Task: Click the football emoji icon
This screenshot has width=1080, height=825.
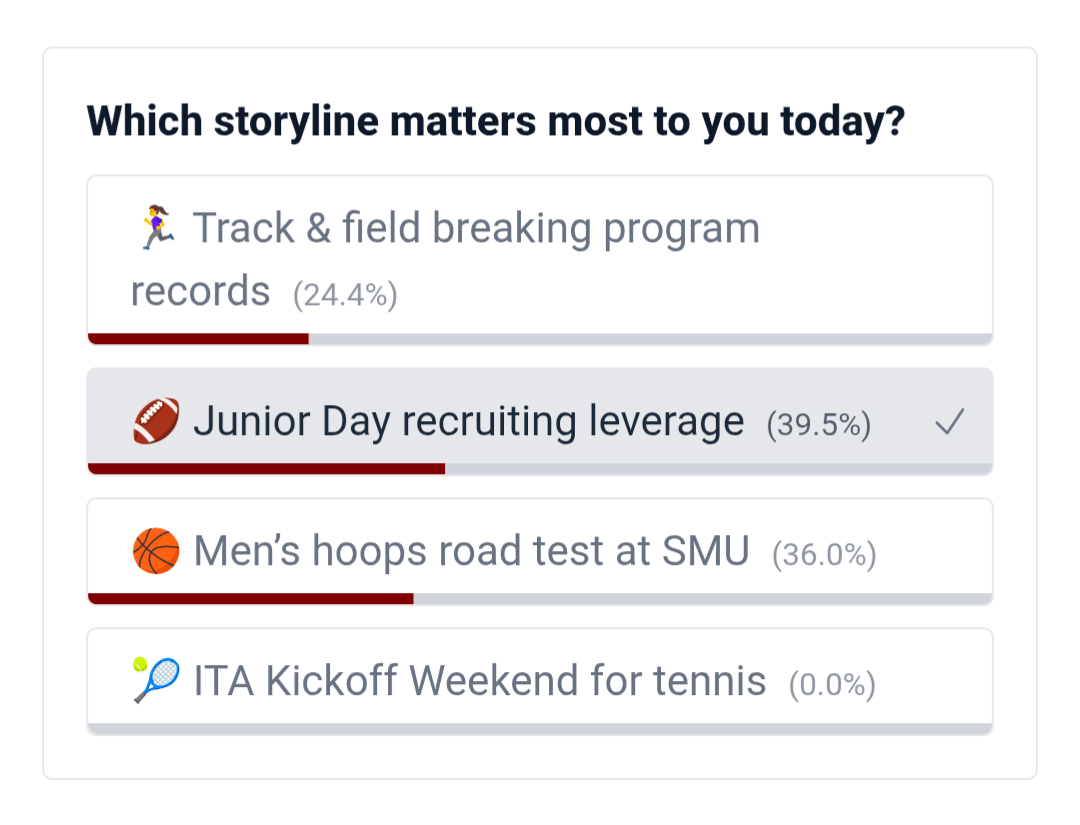Action: pyautogui.click(x=156, y=422)
